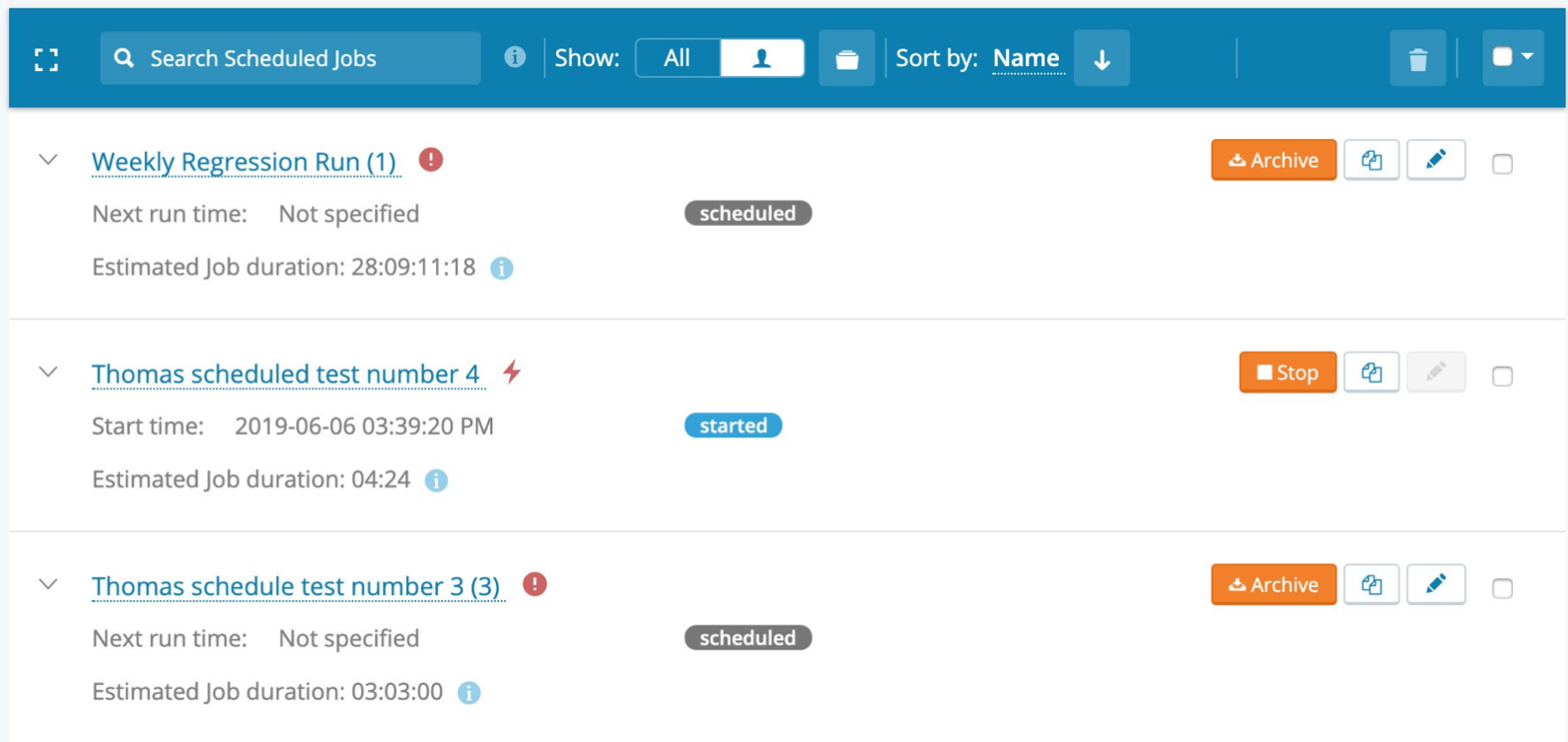Click start time 2019-06-06 03:39:20 PM
This screenshot has height=742, width=1568.
coord(364,426)
